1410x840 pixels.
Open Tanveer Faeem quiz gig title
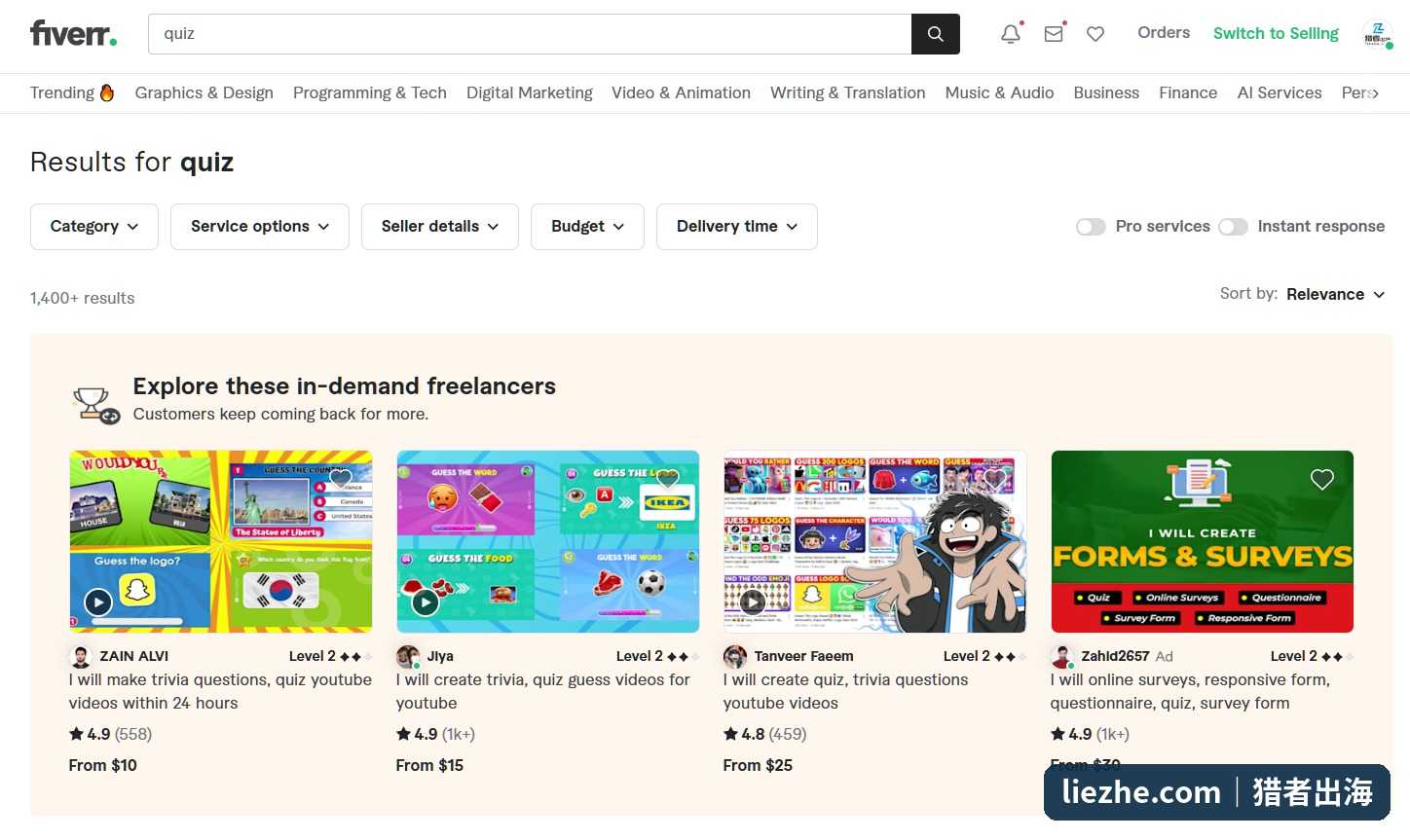tap(845, 691)
